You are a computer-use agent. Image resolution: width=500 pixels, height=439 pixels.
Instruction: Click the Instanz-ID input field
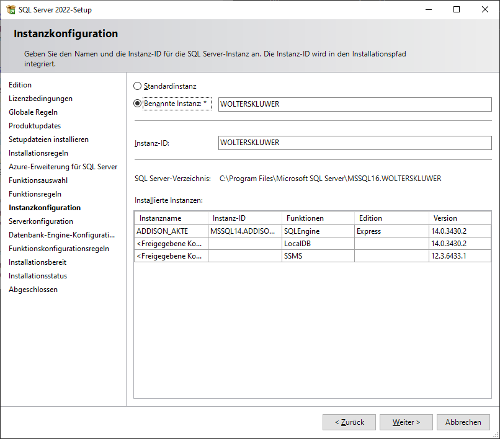[x=355, y=143]
